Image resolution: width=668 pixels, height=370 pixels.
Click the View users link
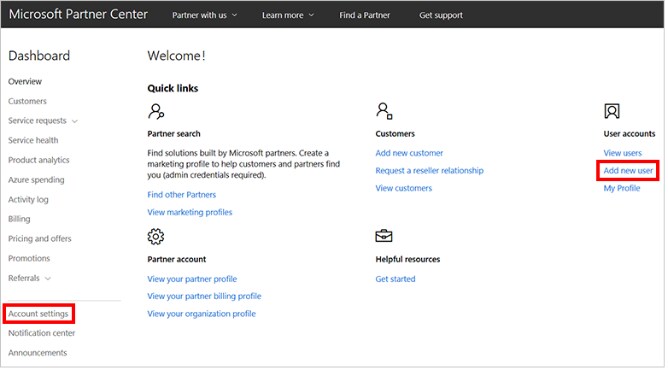(x=622, y=153)
